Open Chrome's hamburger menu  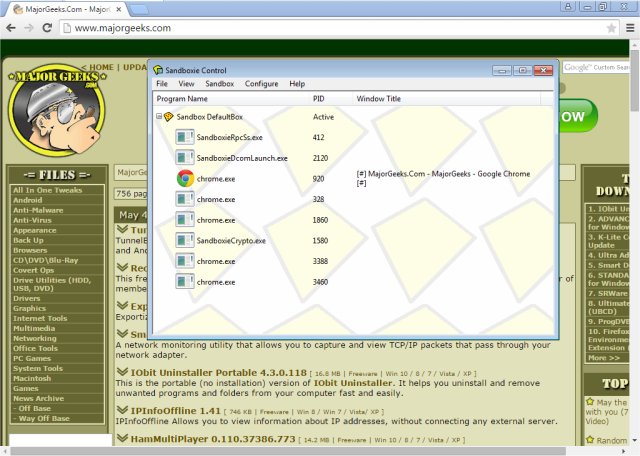point(630,28)
